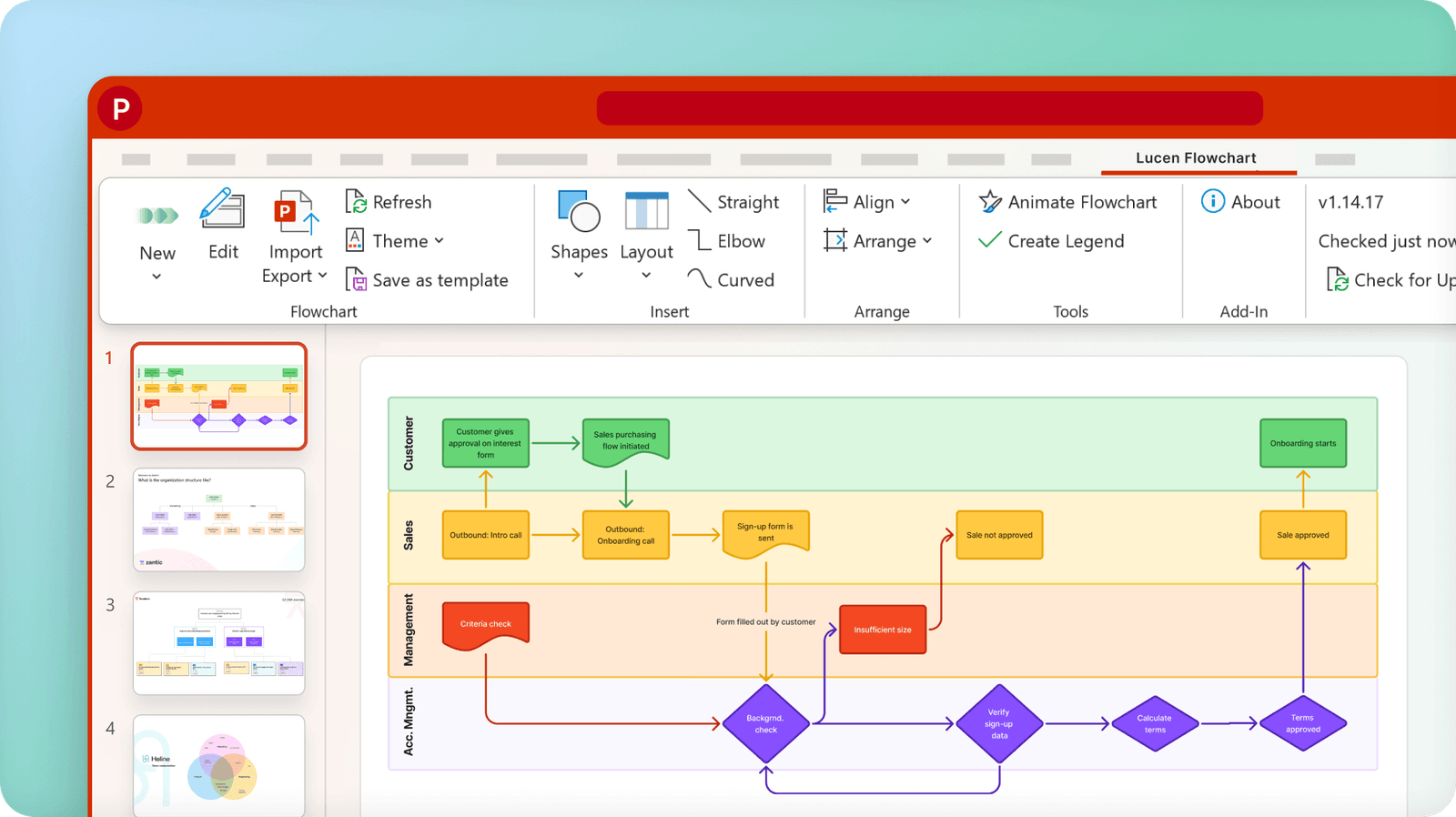Viewport: 1456px width, 817px height.
Task: Select the 'Customer gives approval on interest form' shape
Action: 486,443
